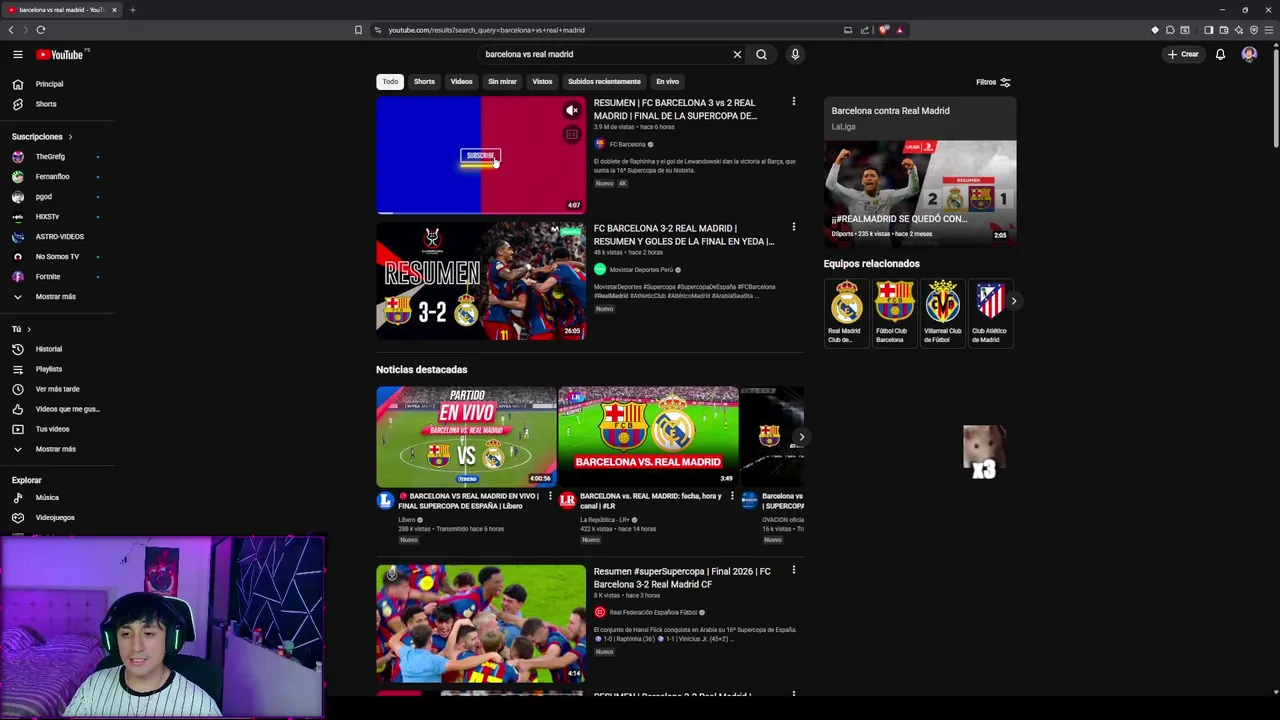
Task: Start voice search with microphone icon
Action: pos(795,54)
